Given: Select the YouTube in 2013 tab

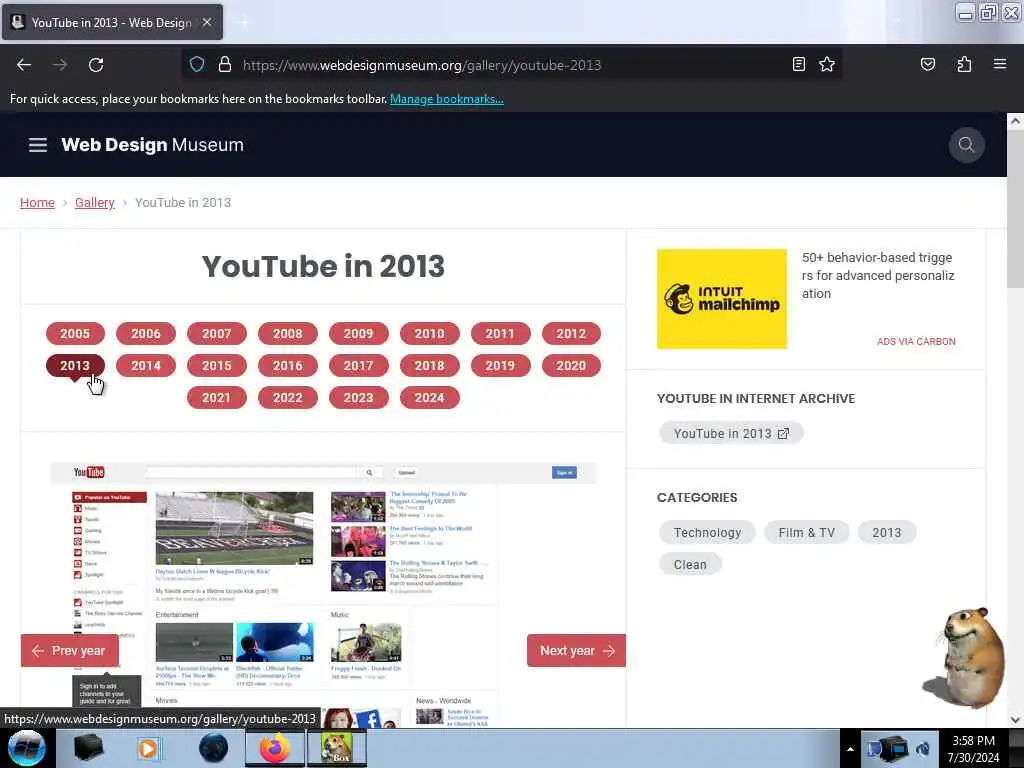Looking at the screenshot, I should pyautogui.click(x=112, y=22).
